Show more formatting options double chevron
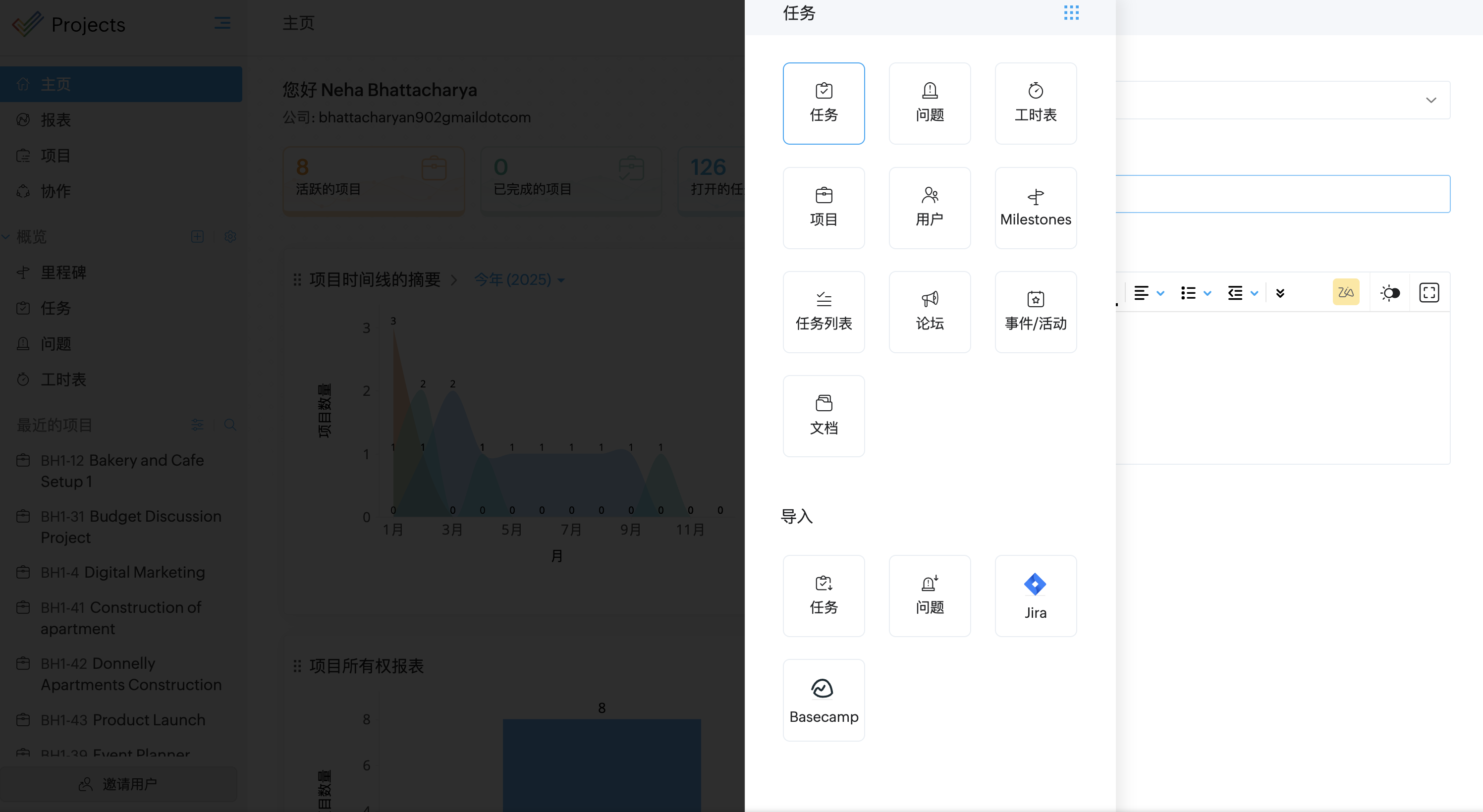The image size is (1483, 812). [1280, 293]
